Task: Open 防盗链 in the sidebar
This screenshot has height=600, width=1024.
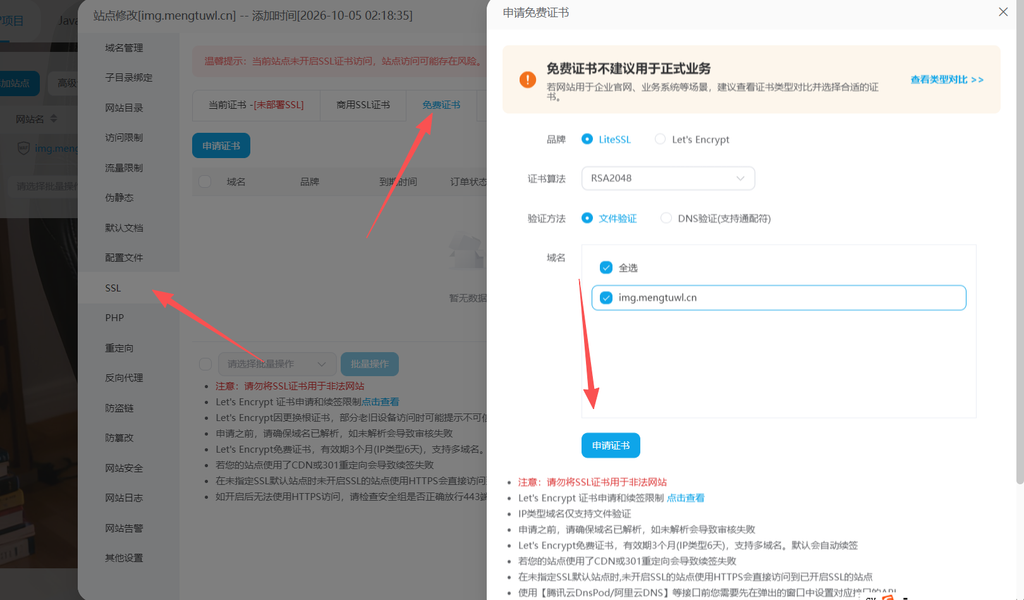Action: [x=120, y=408]
